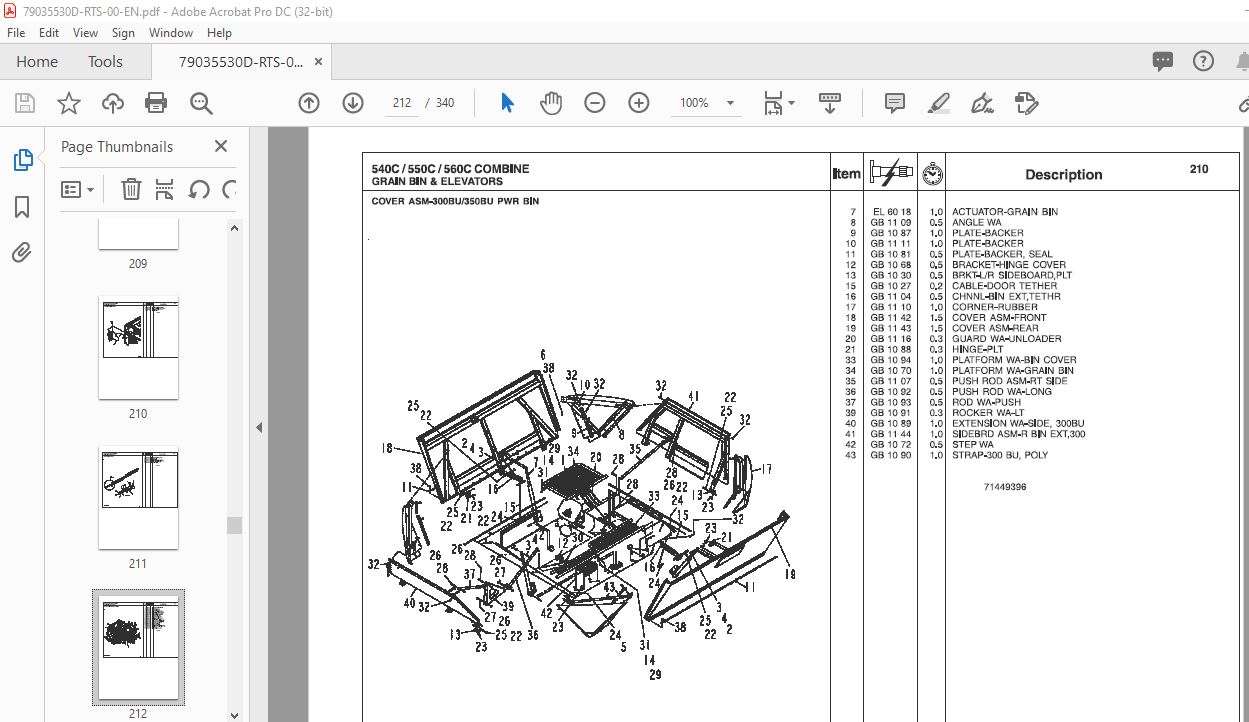Viewport: 1249px width, 722px height.
Task: Bookmark this file with the star icon
Action: click(68, 103)
